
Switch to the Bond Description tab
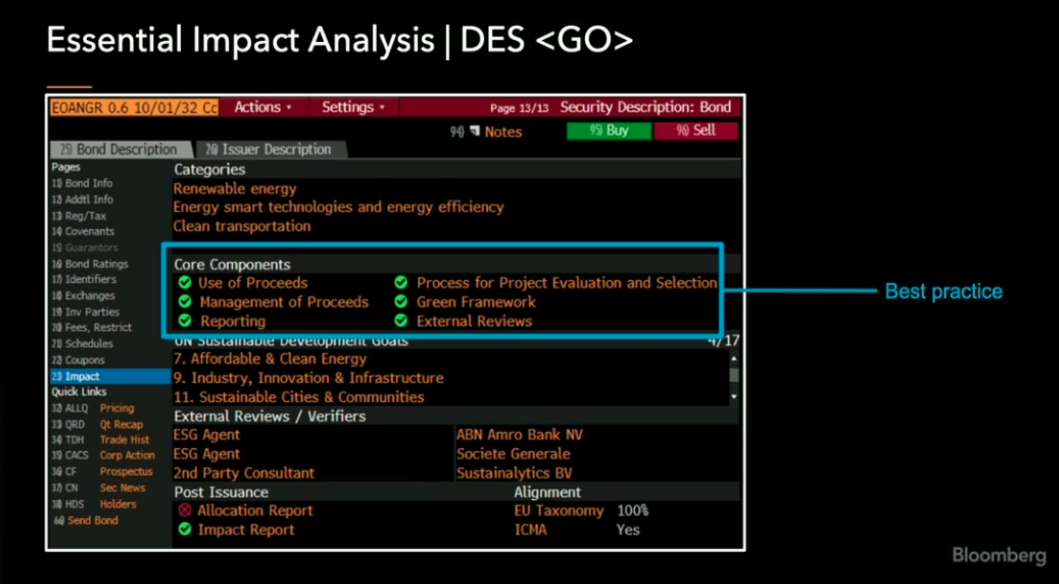(120, 150)
